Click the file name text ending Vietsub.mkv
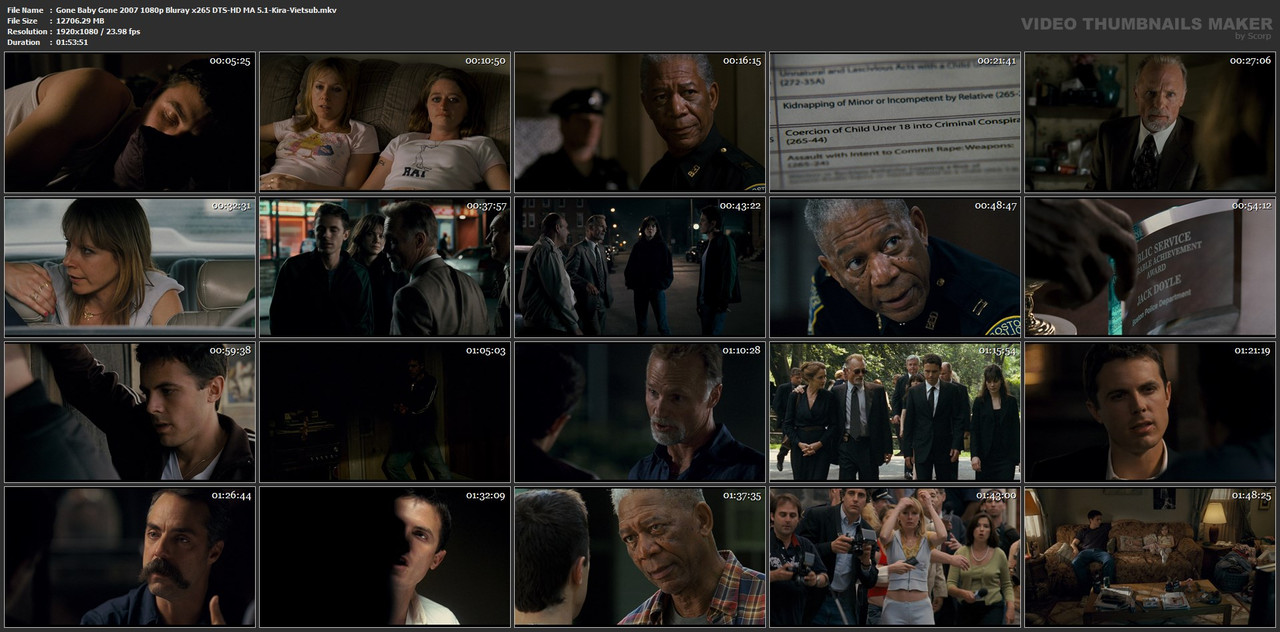This screenshot has height=632, width=1280. tap(196, 10)
